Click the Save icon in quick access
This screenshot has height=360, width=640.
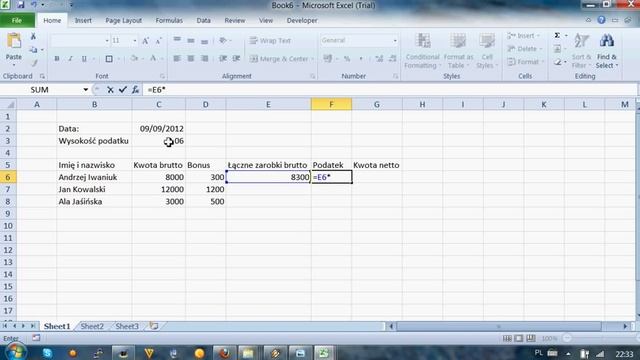pos(20,5)
